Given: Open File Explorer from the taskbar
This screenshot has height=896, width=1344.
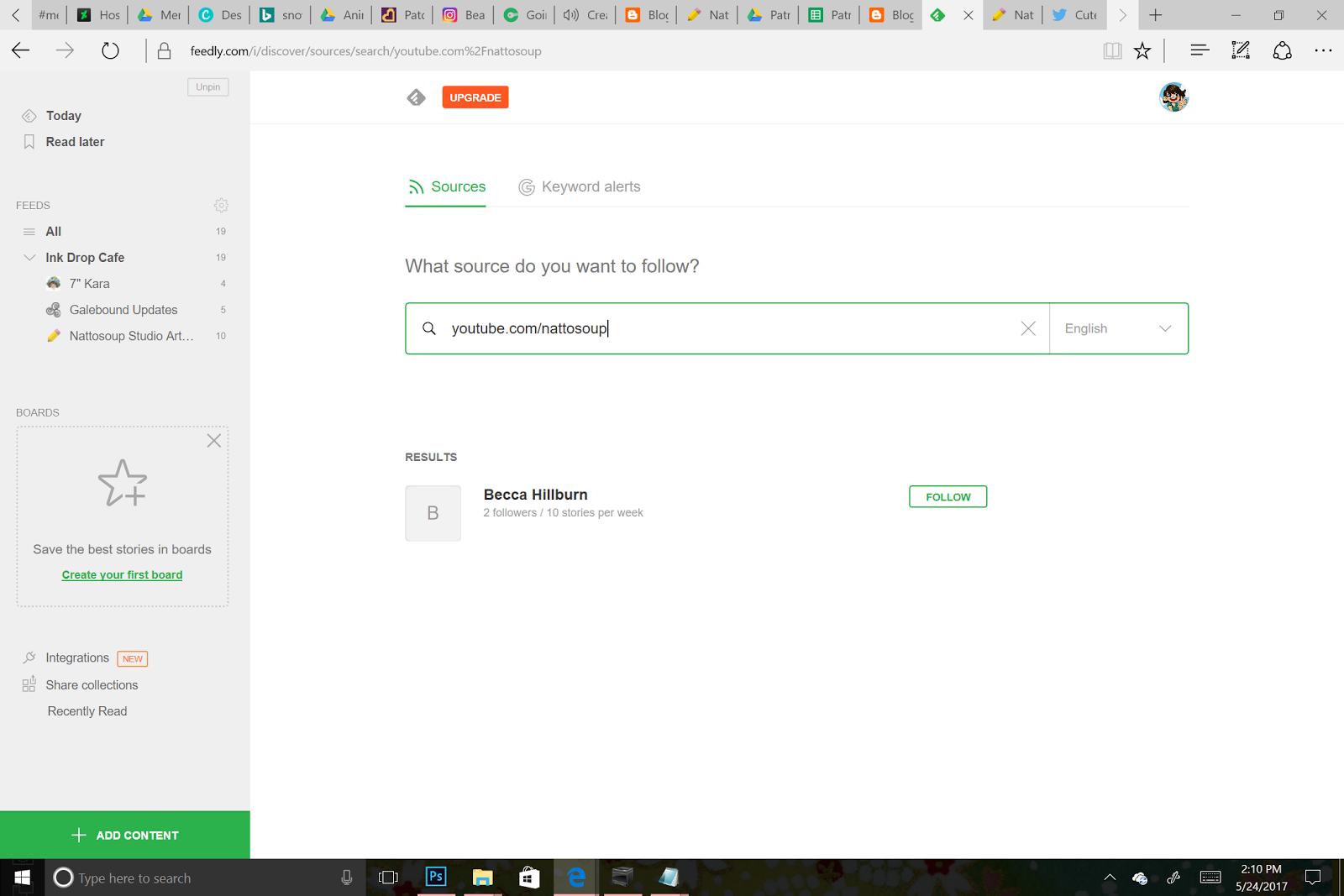Looking at the screenshot, I should (x=482, y=878).
